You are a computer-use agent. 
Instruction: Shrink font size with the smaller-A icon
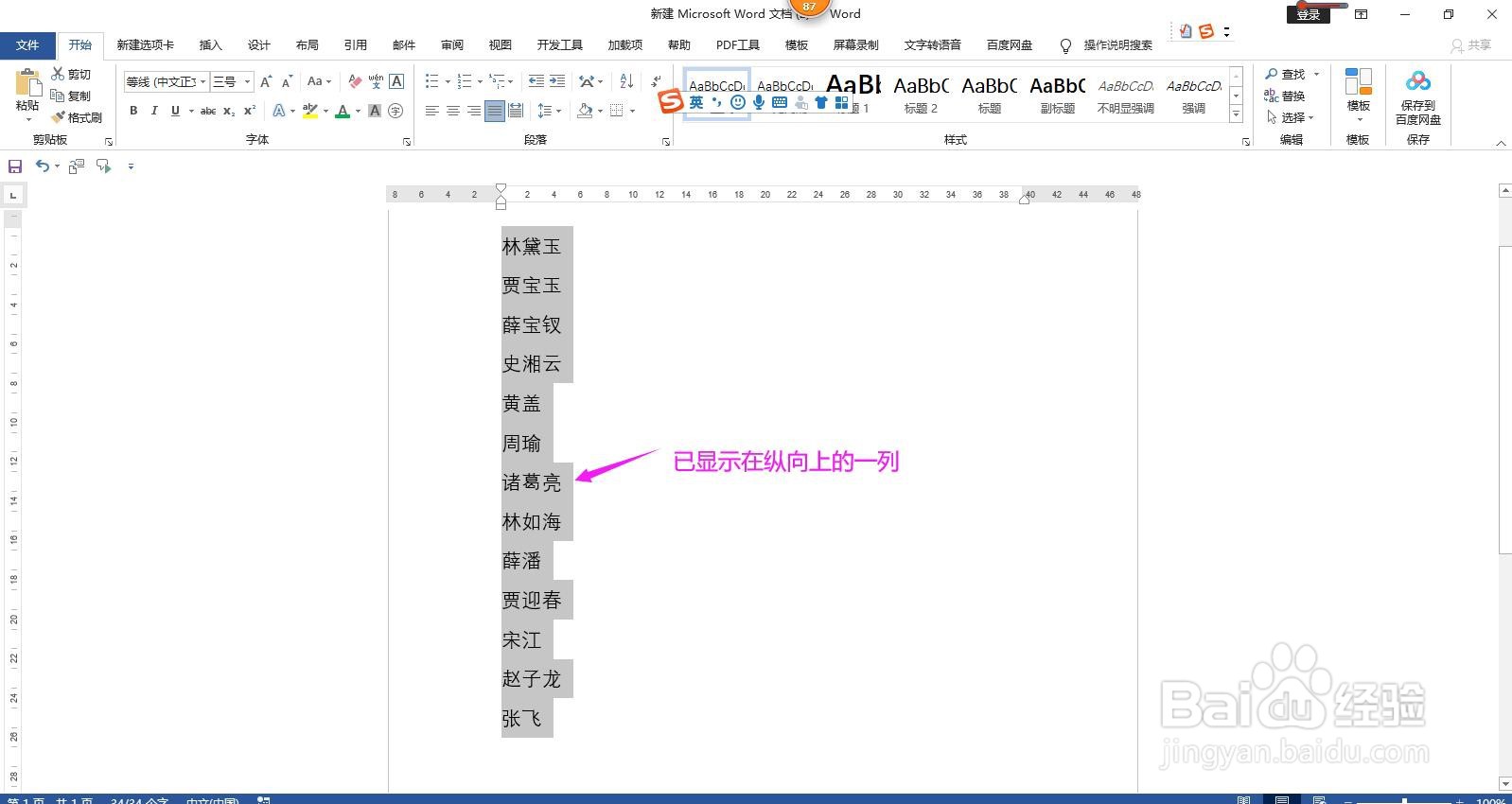pyautogui.click(x=287, y=81)
